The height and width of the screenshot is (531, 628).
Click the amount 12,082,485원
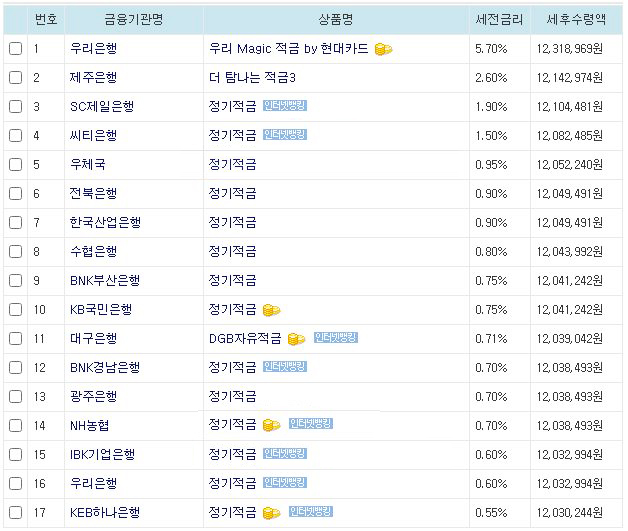[570, 136]
